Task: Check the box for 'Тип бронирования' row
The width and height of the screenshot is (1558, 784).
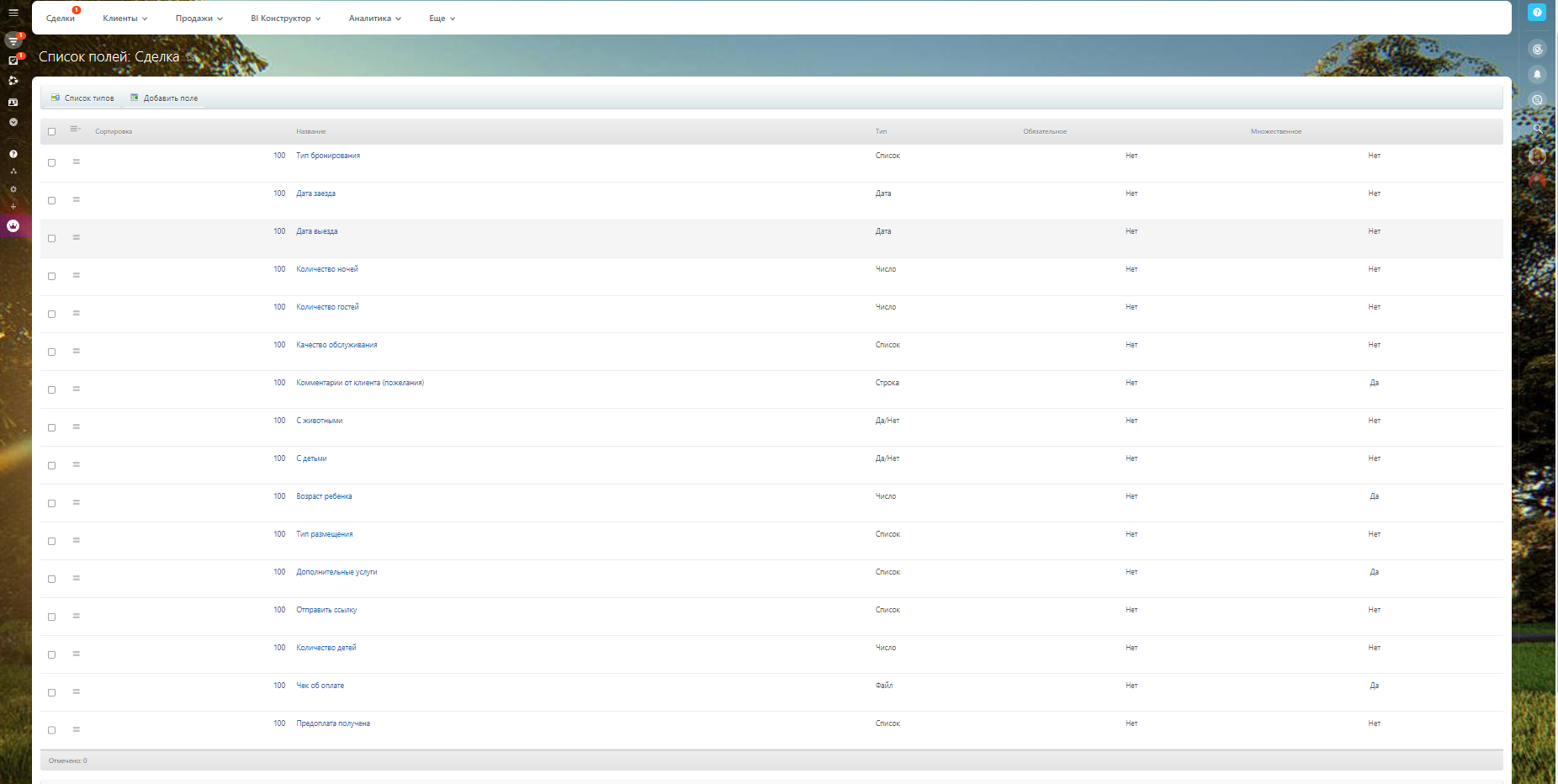Action: click(52, 163)
